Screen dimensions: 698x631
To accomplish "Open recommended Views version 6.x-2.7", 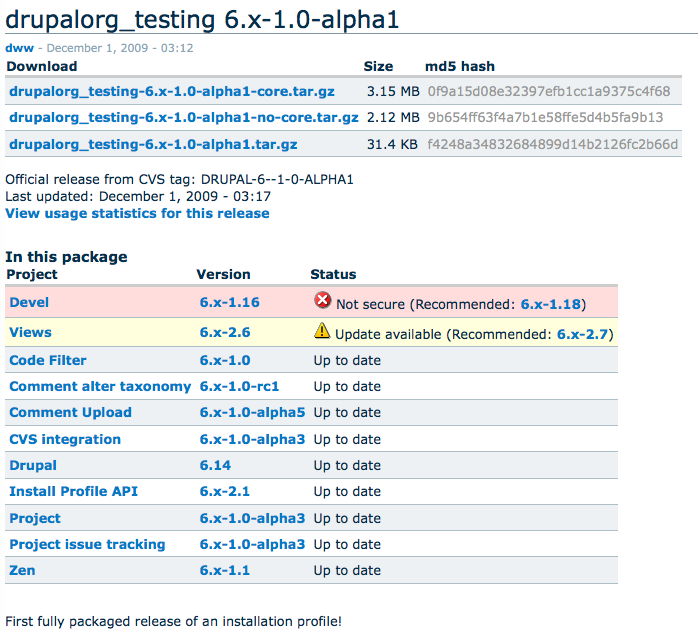I will [583, 334].
